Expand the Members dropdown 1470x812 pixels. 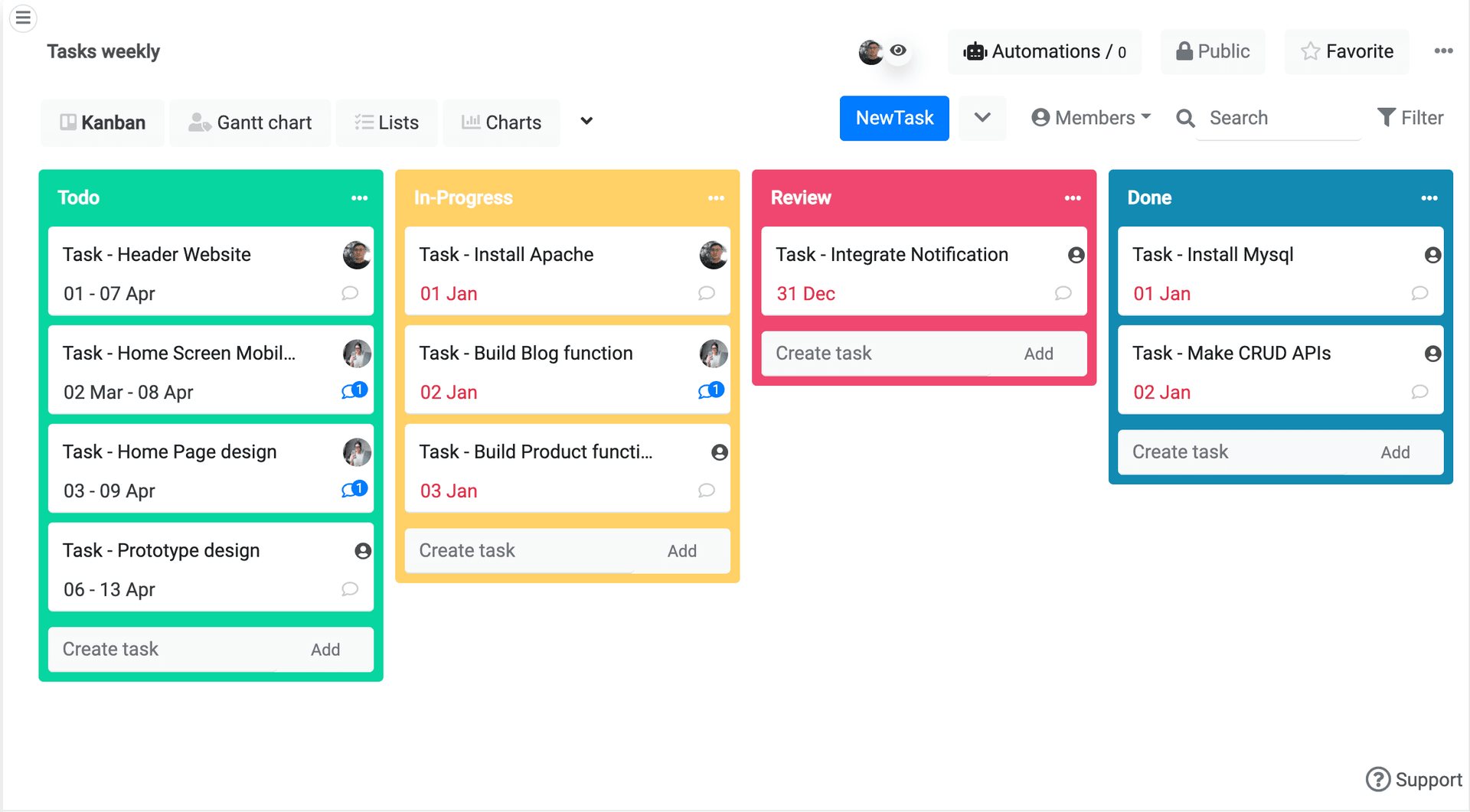click(x=1091, y=118)
